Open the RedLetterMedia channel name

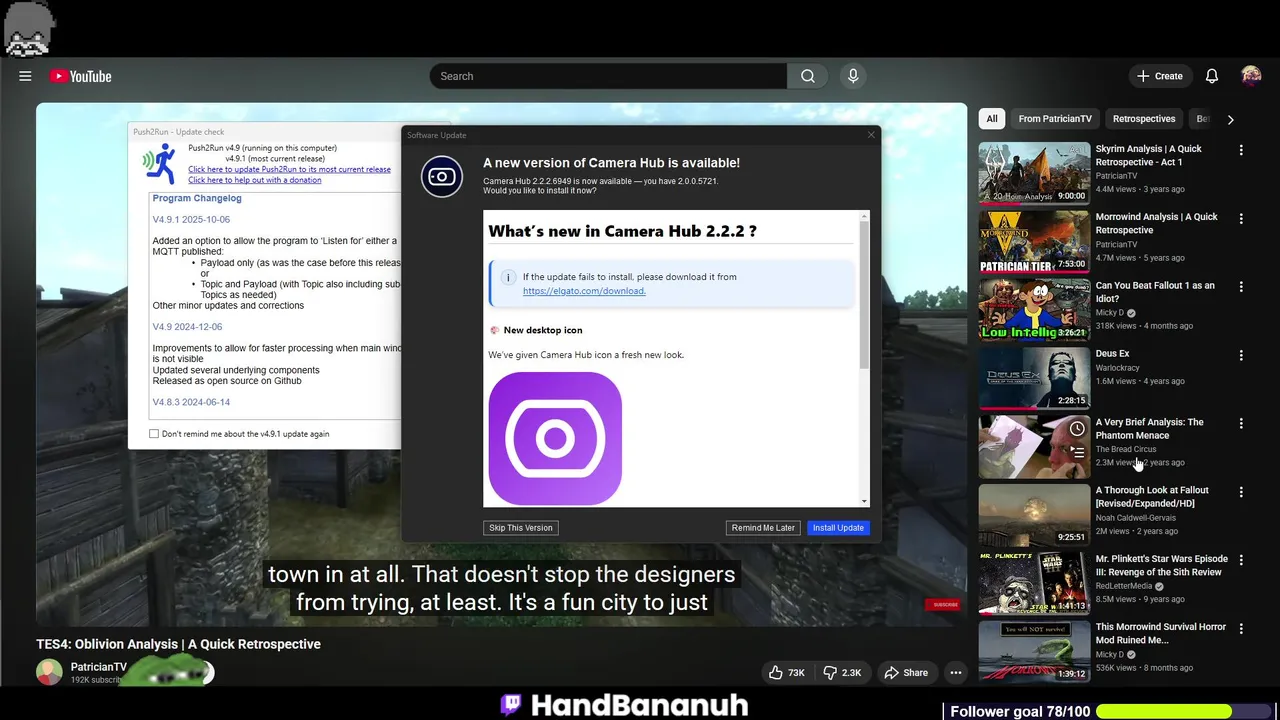(1124, 586)
